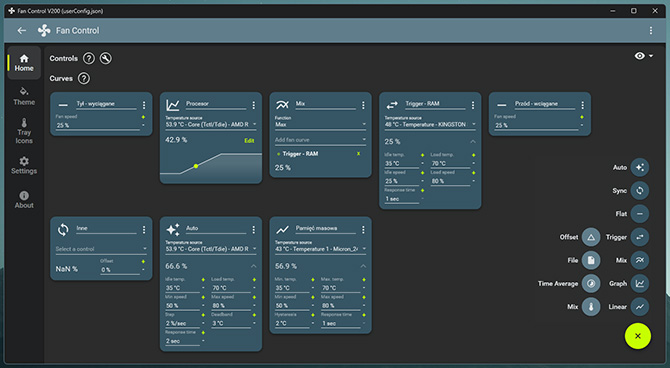Viewport: 670px width, 368px height.
Task: Click the Procesor card title field
Action: click(216, 104)
